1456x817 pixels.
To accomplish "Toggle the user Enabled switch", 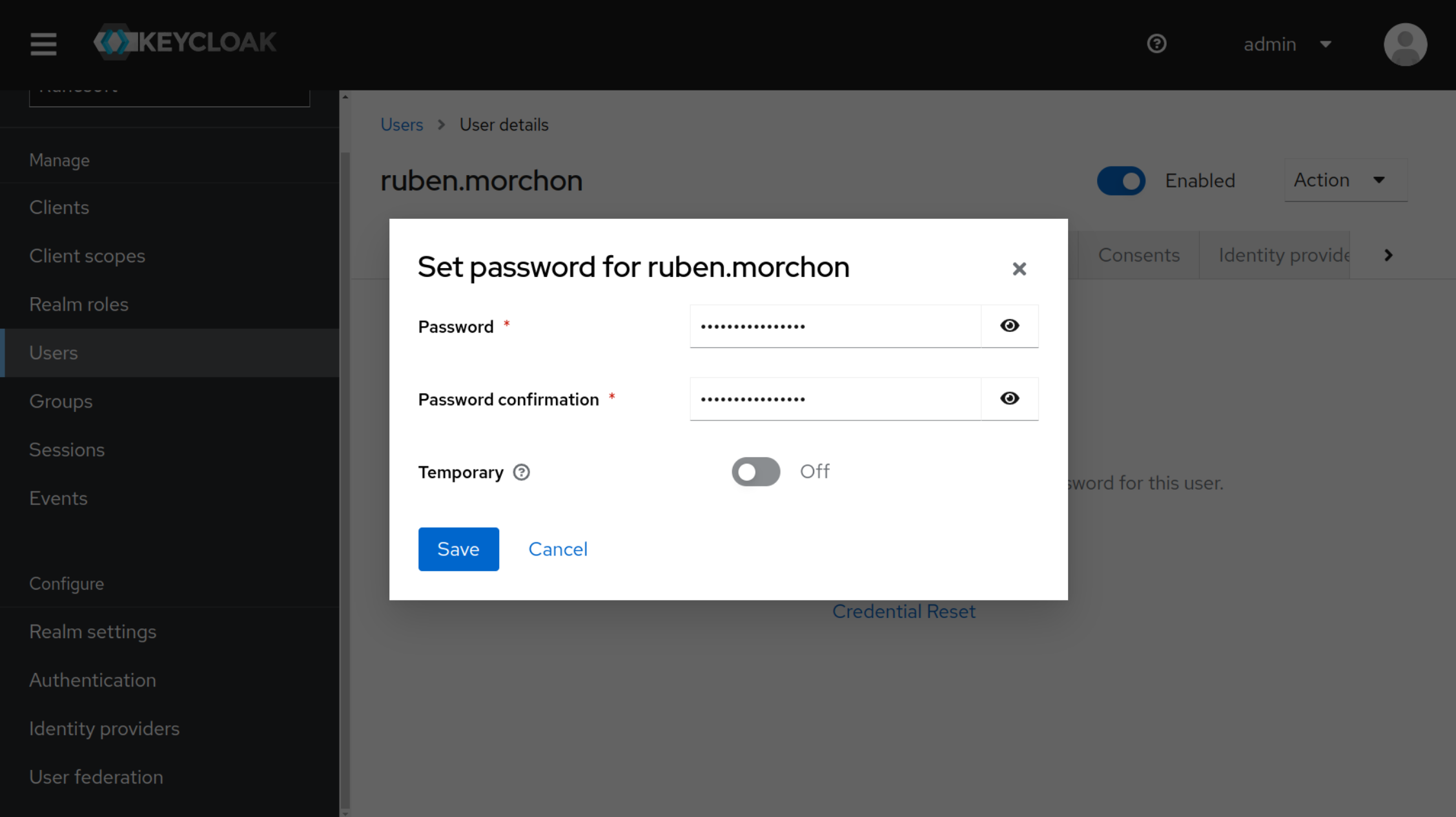I will 1121,181.
